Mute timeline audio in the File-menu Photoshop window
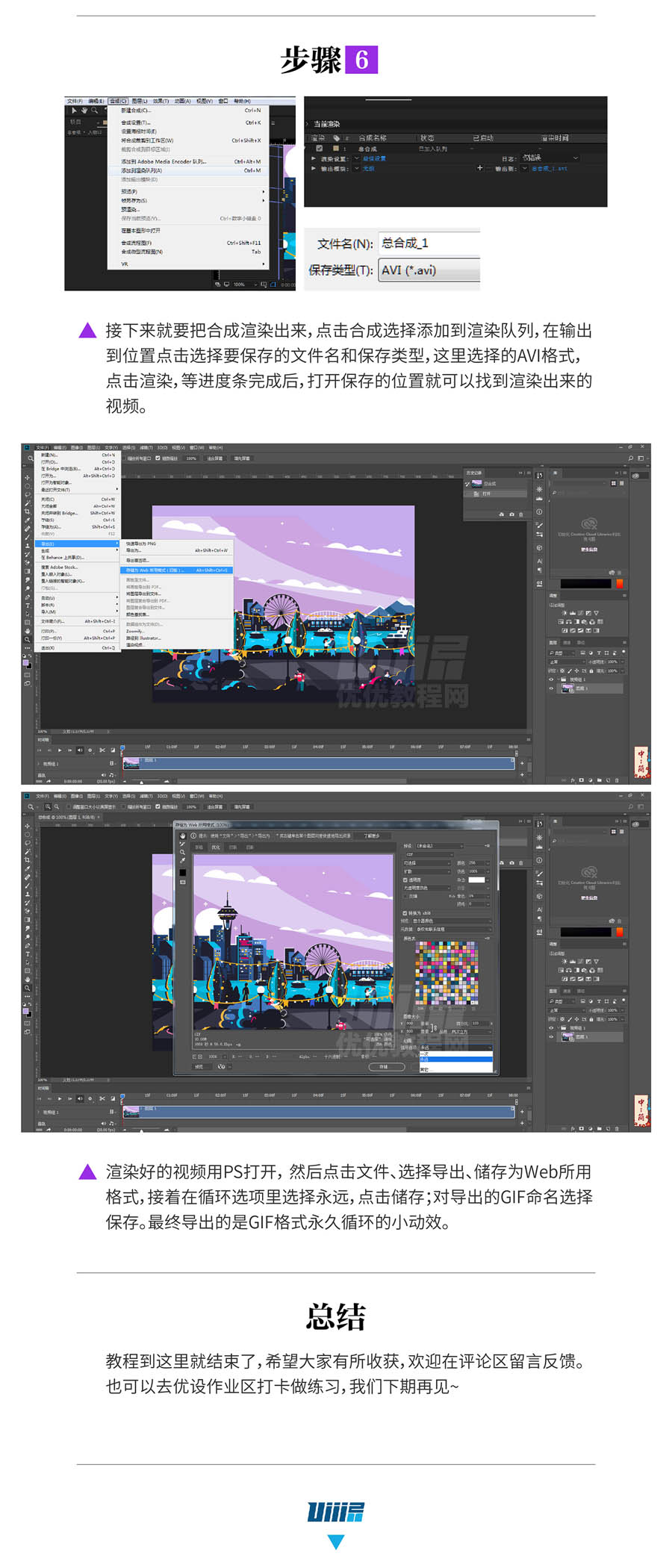The width and height of the screenshot is (672, 1568). [80, 750]
